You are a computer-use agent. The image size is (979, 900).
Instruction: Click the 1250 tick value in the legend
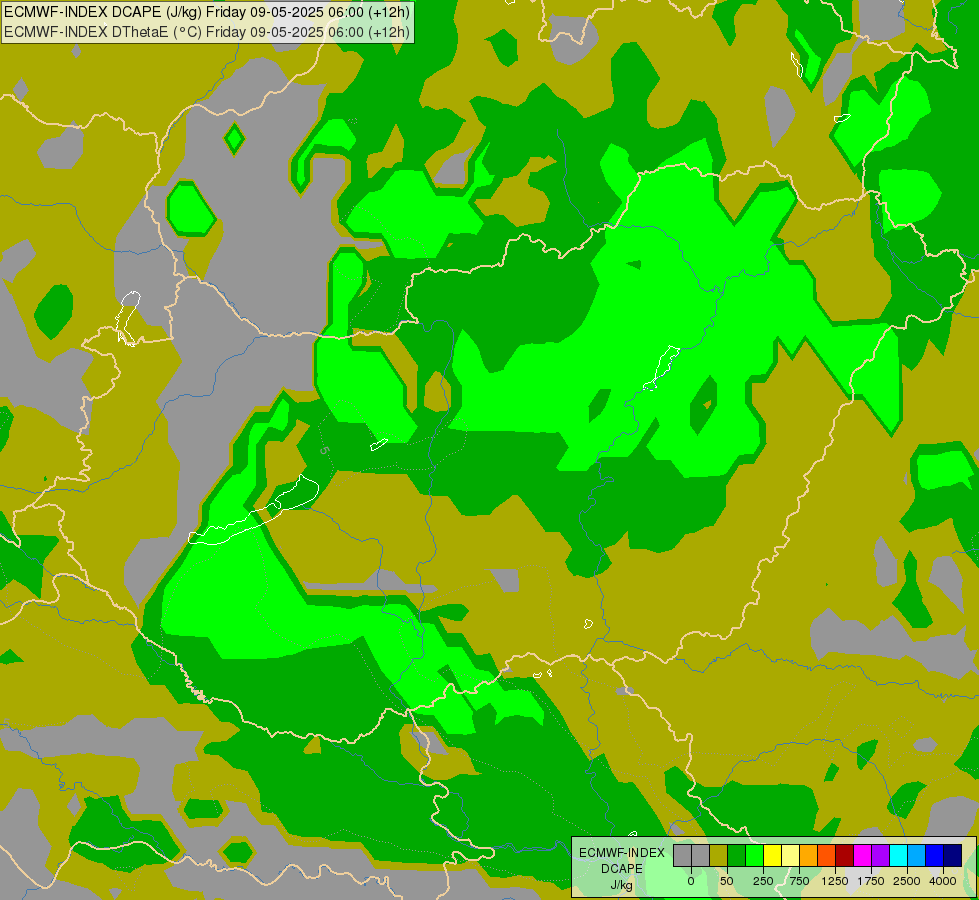(835, 881)
